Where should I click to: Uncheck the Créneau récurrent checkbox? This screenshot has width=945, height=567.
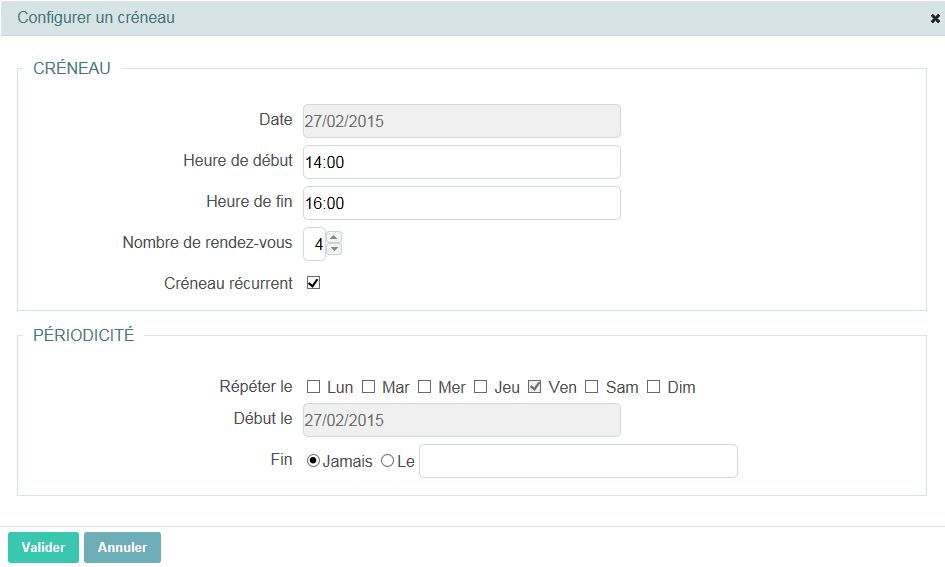tap(313, 283)
